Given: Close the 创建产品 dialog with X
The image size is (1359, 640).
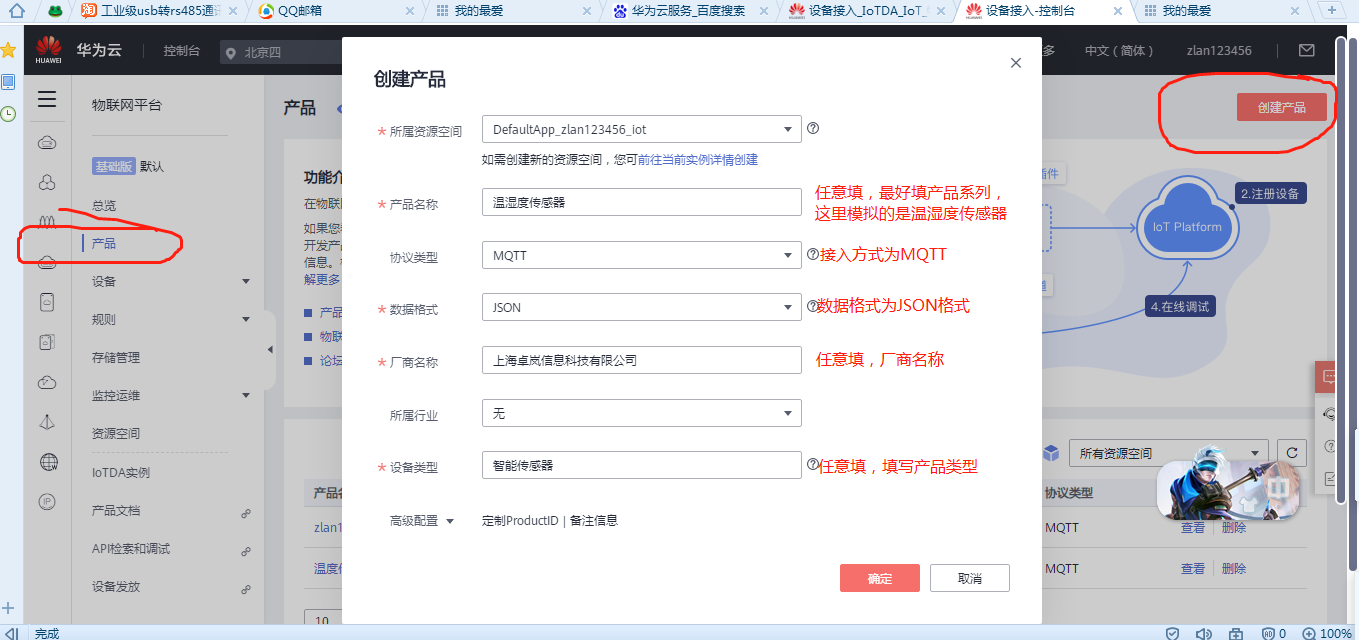Looking at the screenshot, I should click(1015, 63).
